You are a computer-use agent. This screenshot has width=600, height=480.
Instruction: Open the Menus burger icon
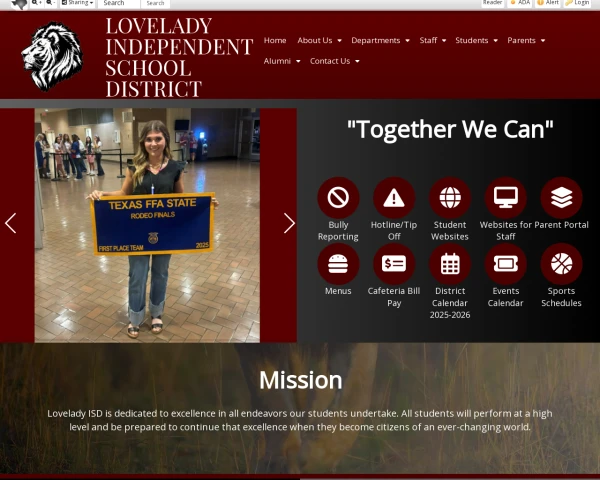point(338,264)
